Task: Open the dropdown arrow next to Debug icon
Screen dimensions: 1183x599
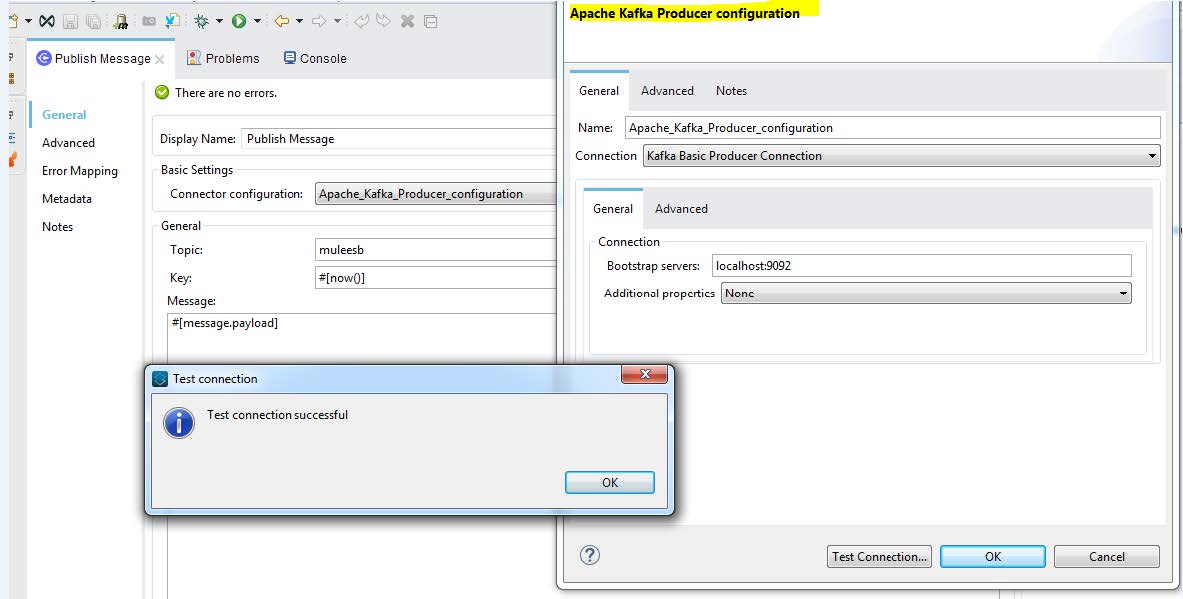Action: [219, 21]
